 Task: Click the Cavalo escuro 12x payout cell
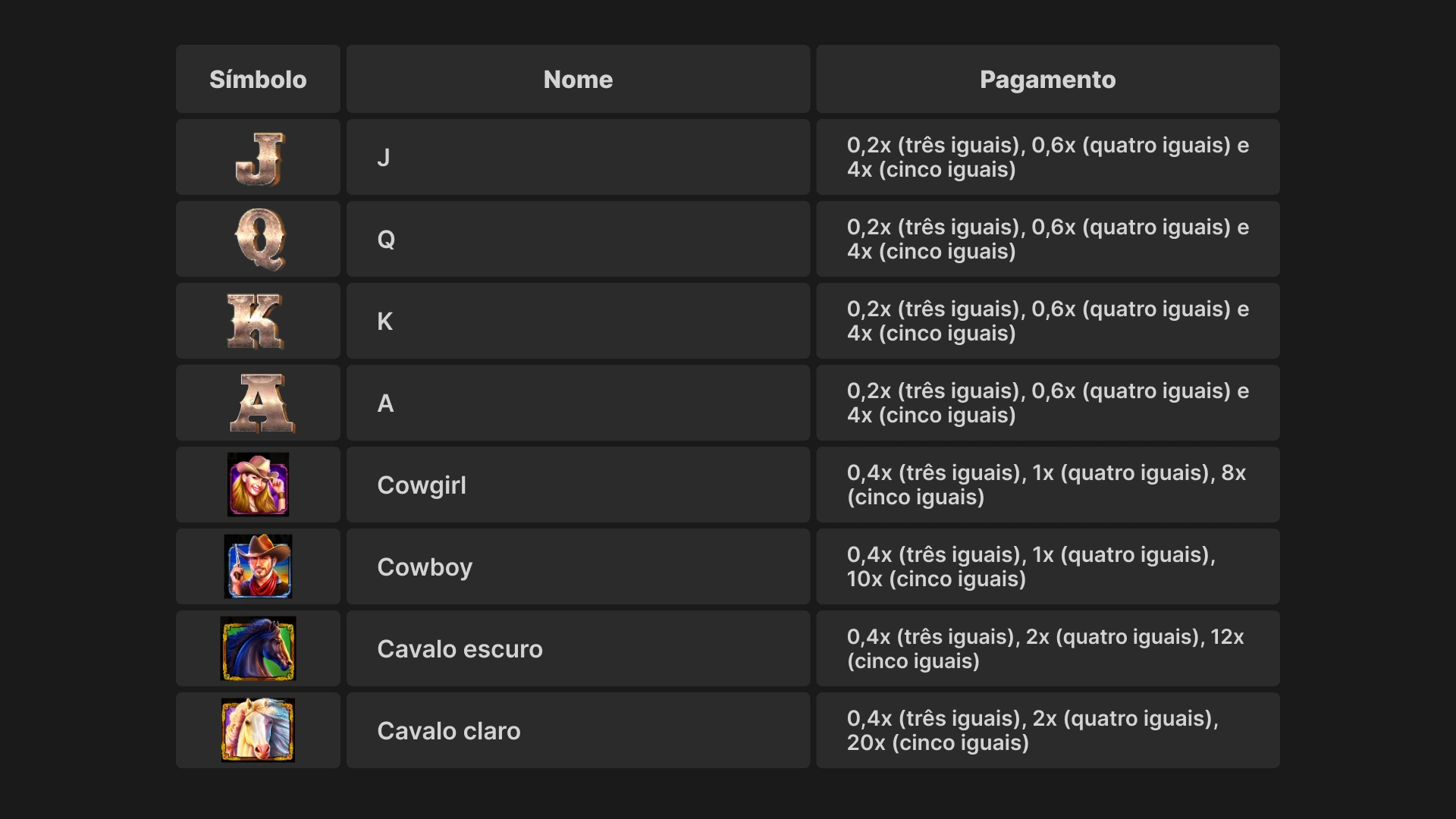point(1047,648)
